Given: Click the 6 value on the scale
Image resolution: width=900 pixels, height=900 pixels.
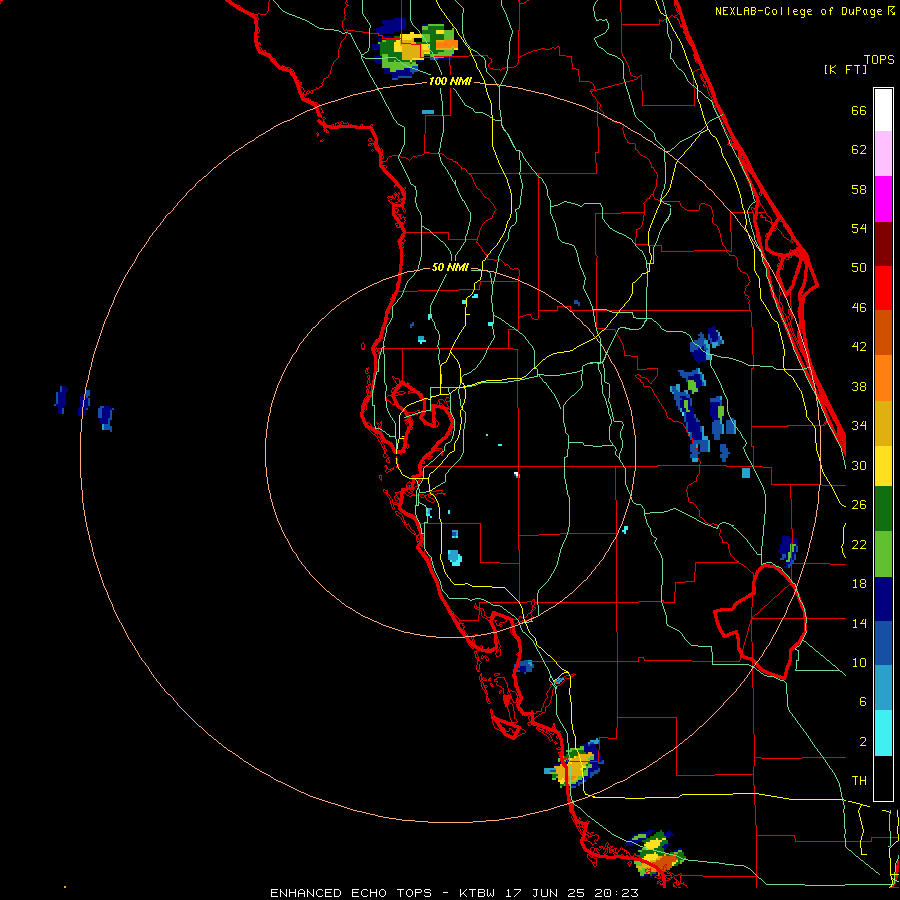Looking at the screenshot, I should tap(862, 702).
